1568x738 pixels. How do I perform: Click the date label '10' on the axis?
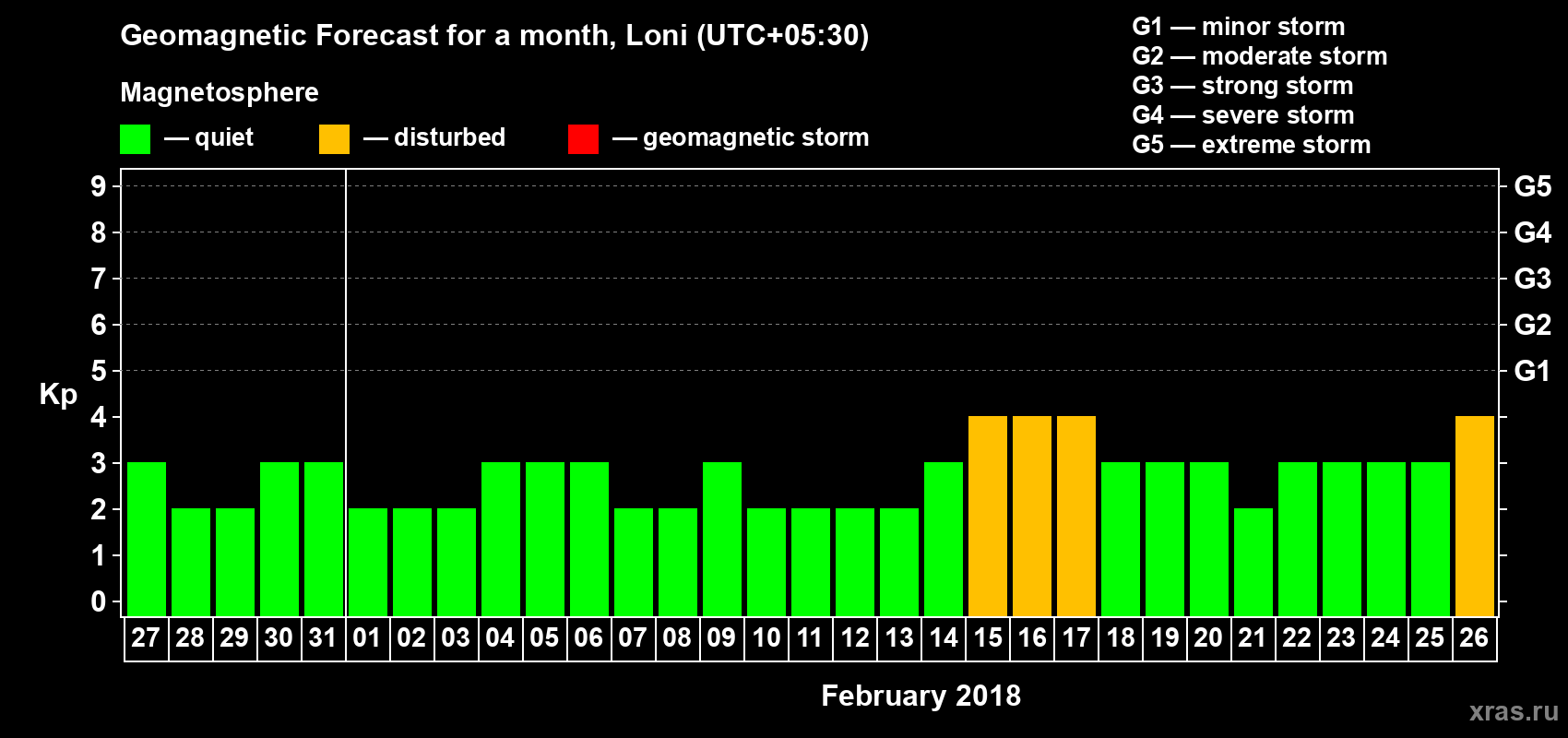pos(766,638)
